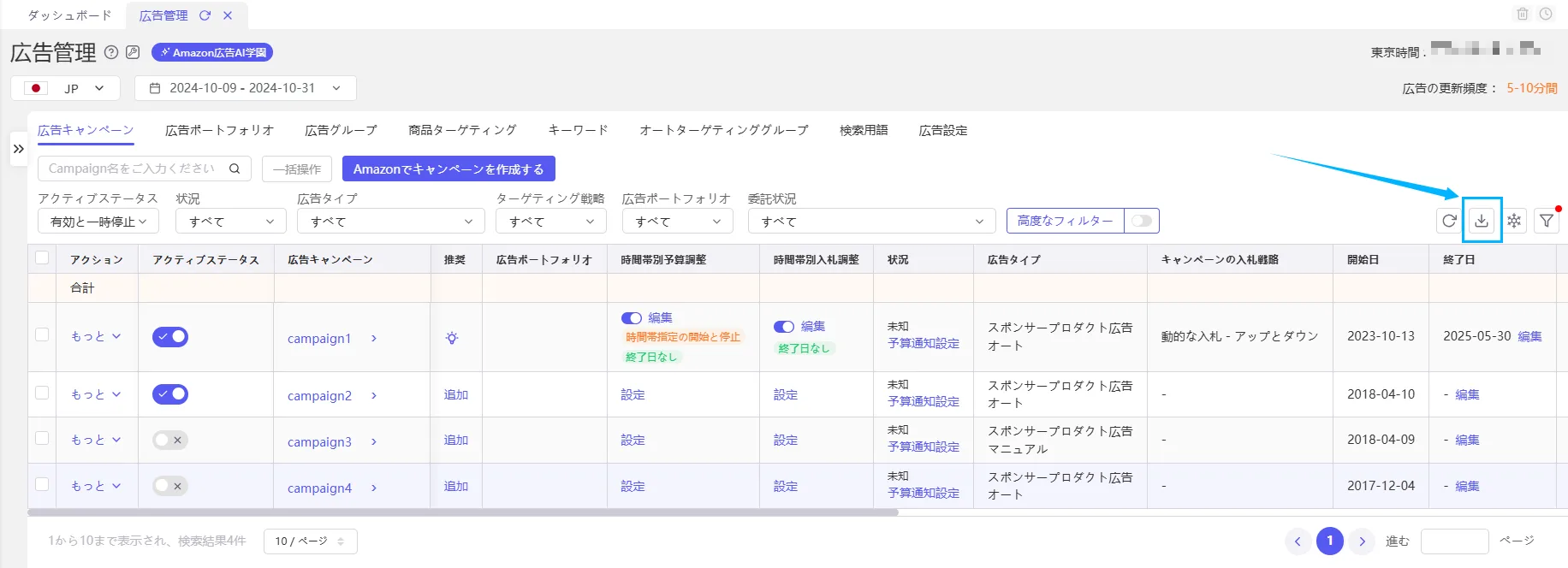Image resolution: width=1568 pixels, height=568 pixels.
Task: Enable campaign3 active status switch
Action: click(x=170, y=440)
